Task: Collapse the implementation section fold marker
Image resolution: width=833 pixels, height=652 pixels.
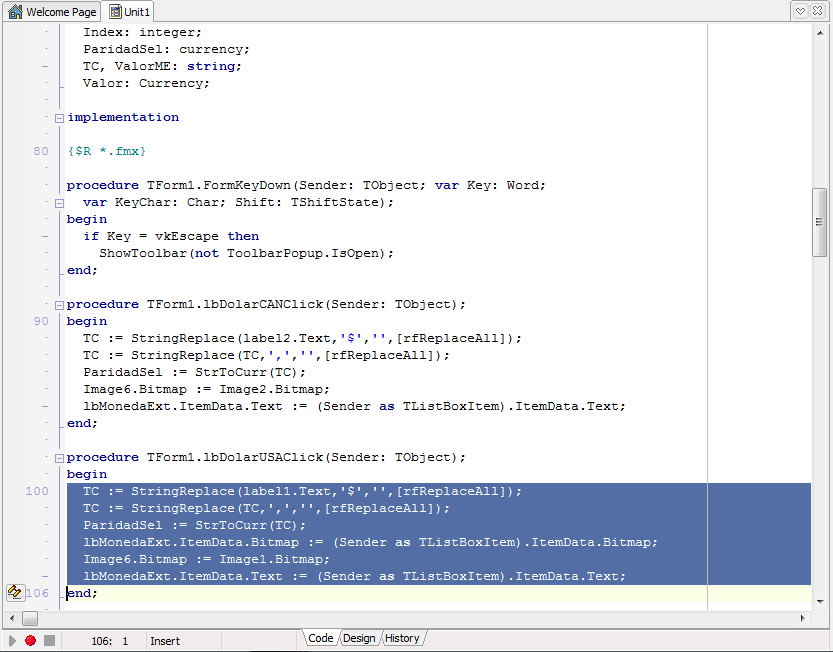Action: [59, 118]
